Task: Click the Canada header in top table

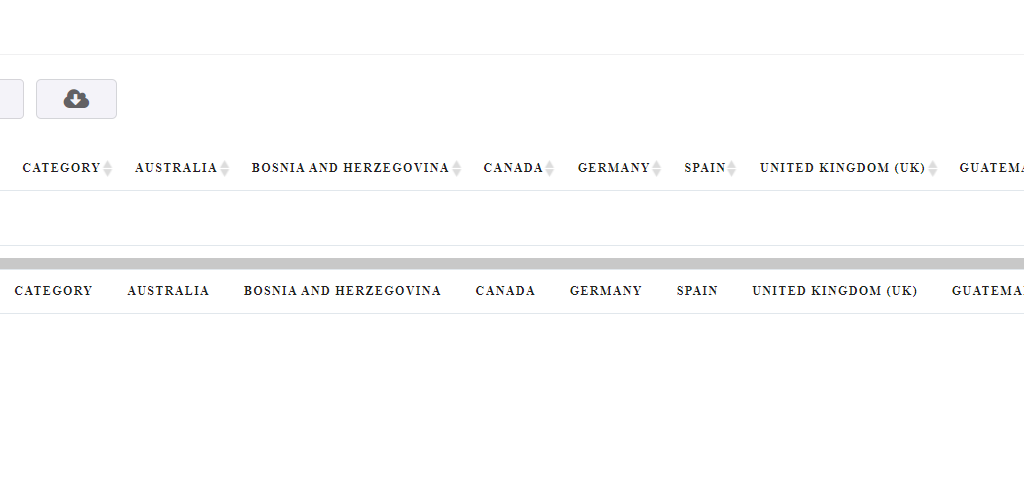Action: (513, 168)
